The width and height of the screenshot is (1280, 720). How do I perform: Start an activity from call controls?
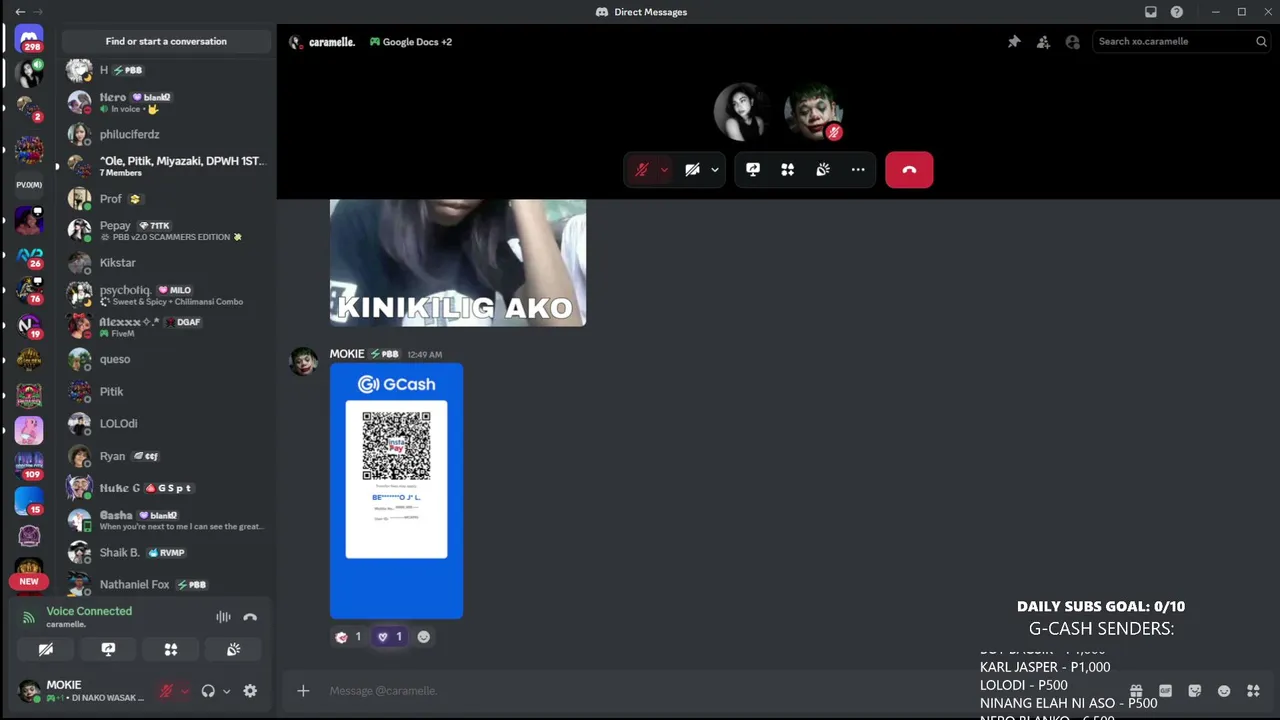tap(788, 170)
